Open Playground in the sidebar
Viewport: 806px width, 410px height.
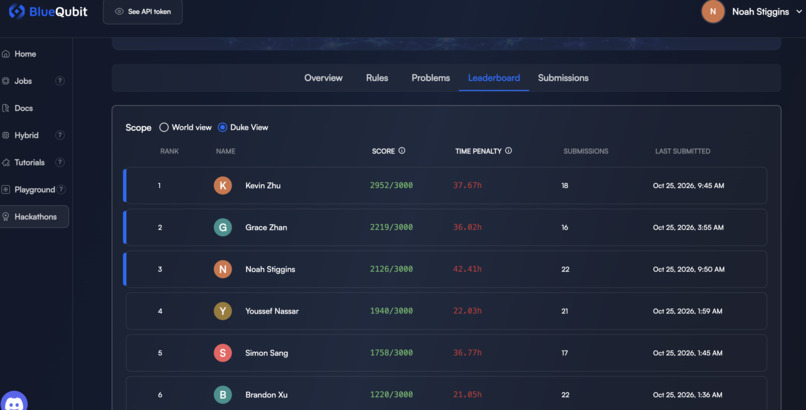pyautogui.click(x=34, y=190)
